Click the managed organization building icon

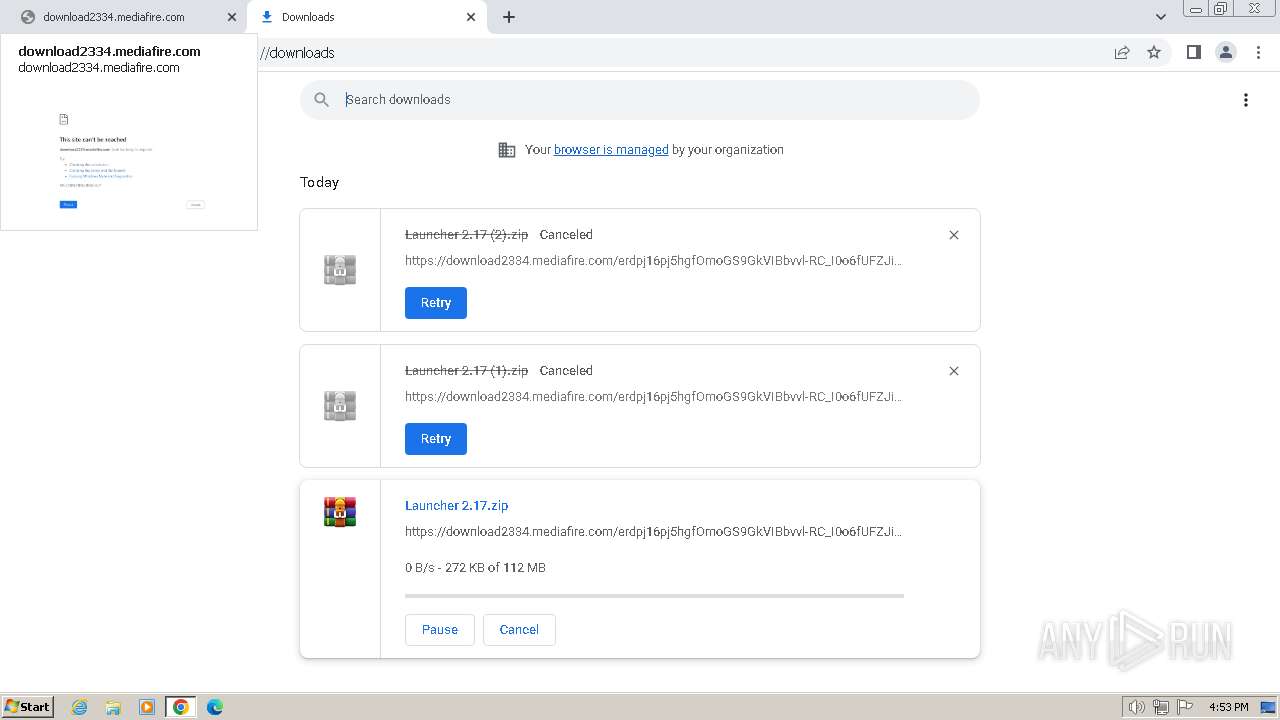pyautogui.click(x=507, y=150)
